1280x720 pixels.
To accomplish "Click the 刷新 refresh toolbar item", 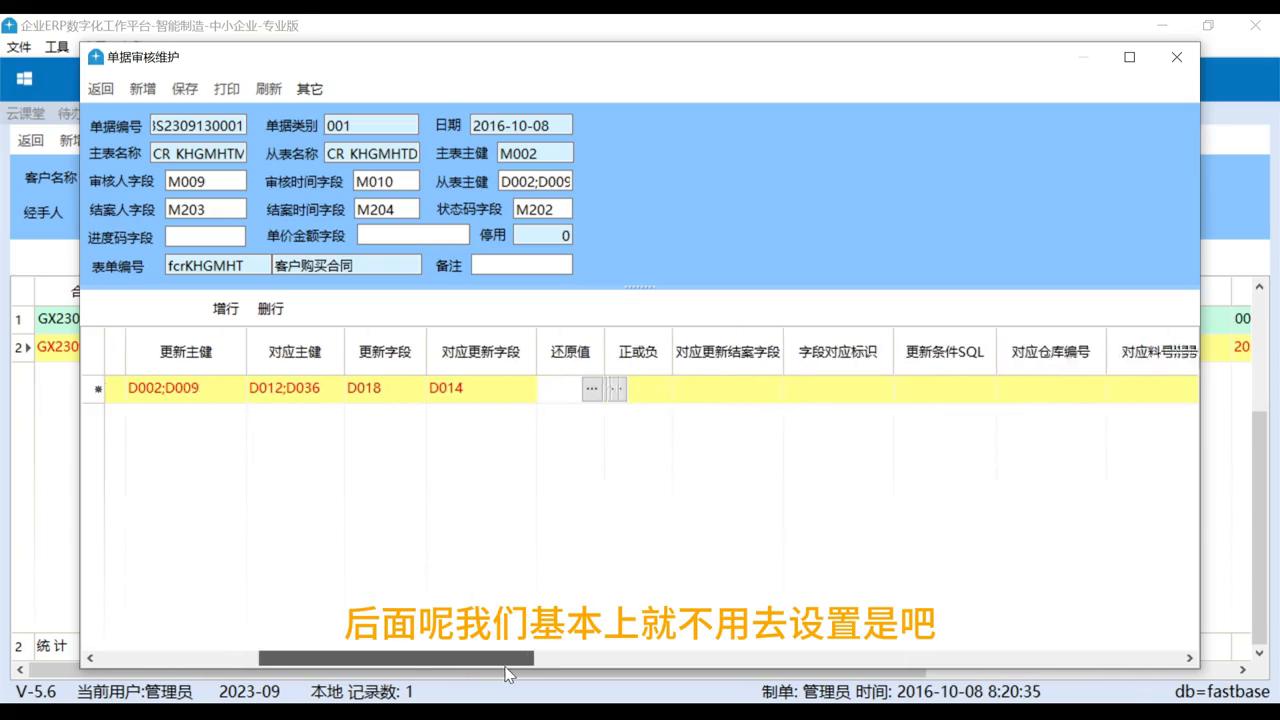I will pos(268,89).
